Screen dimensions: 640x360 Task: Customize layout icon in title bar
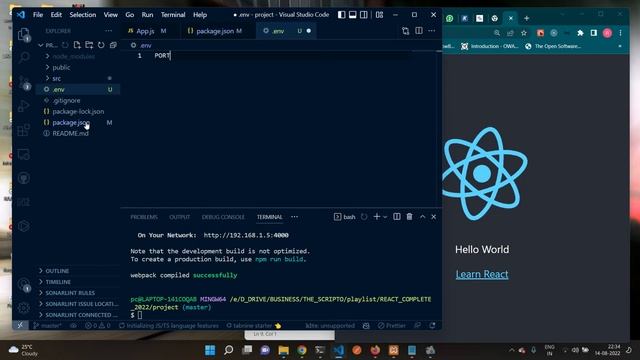pos(380,15)
